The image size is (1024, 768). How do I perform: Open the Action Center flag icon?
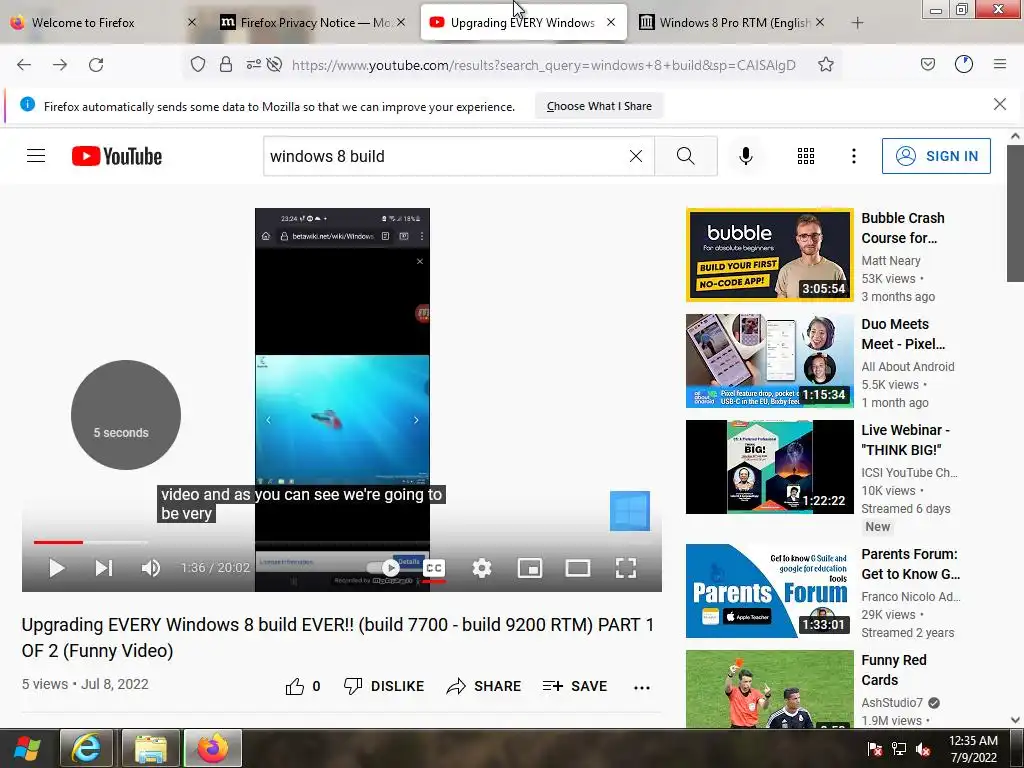pyautogui.click(x=875, y=749)
